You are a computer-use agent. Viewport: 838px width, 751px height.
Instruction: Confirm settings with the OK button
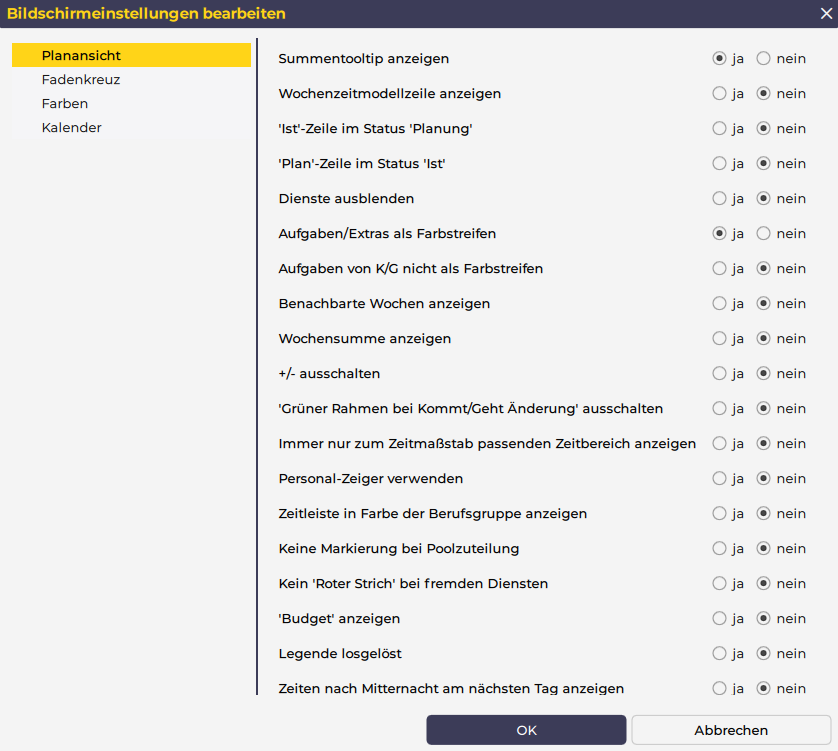click(526, 730)
